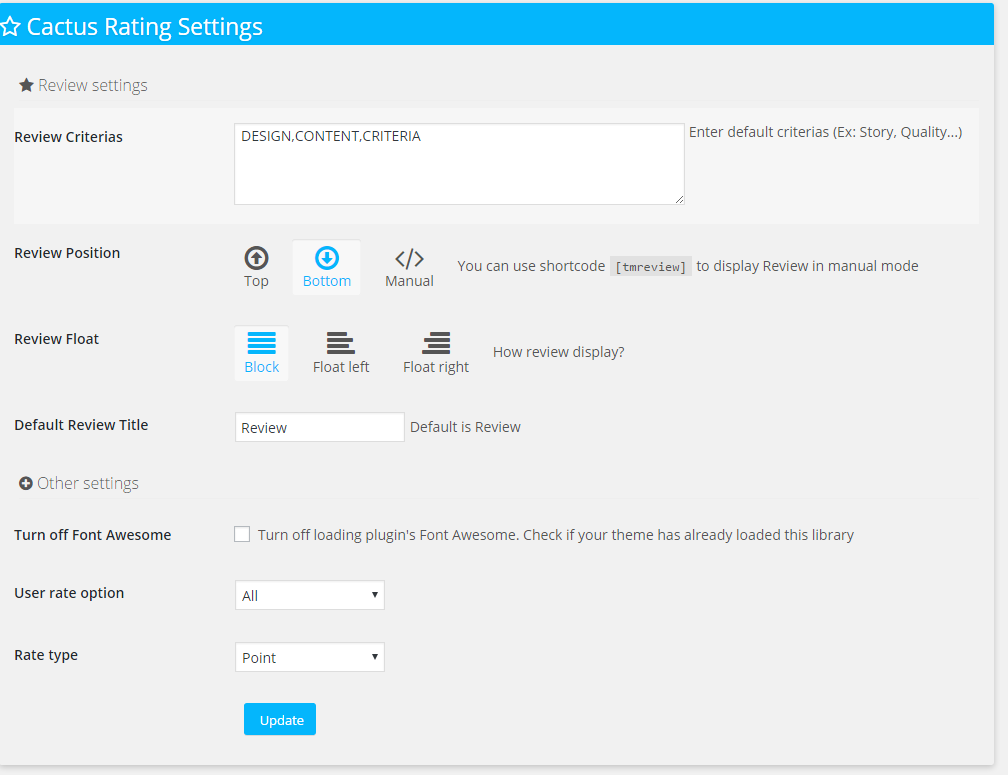Pick the Float right alignment icon
This screenshot has width=1008, height=775.
click(x=436, y=343)
